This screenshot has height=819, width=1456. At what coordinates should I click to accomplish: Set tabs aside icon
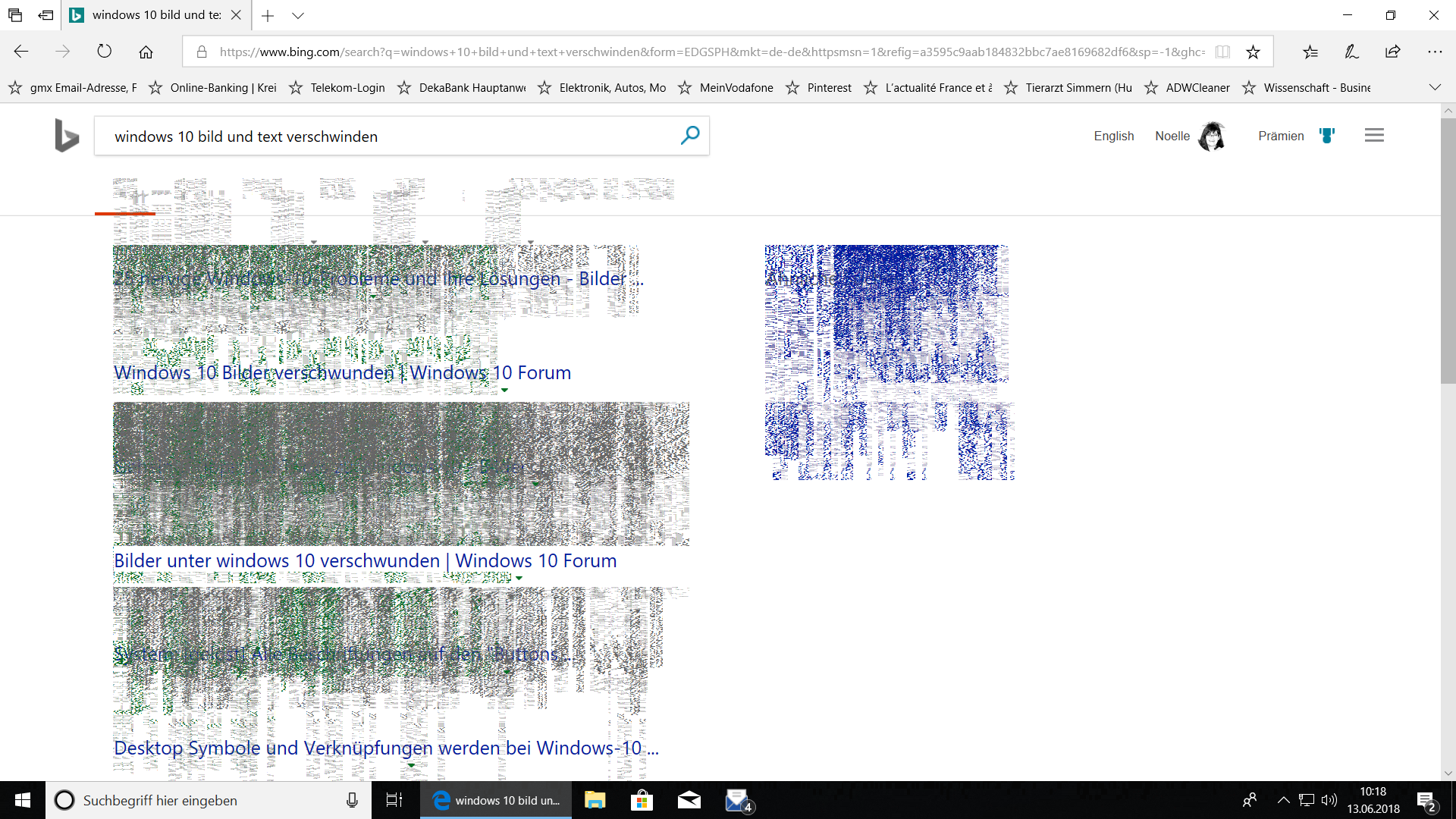click(46, 15)
